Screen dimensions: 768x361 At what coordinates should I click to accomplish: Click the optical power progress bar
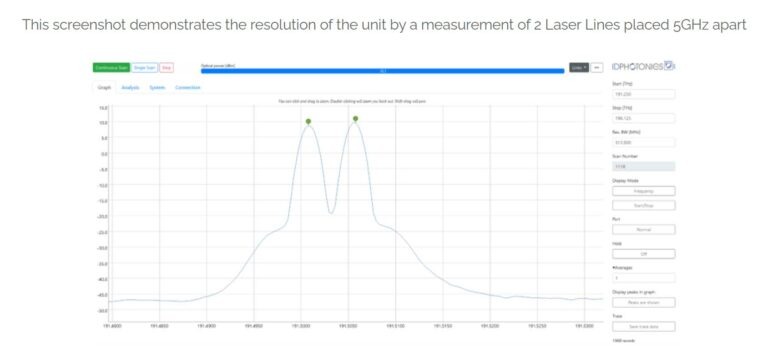click(383, 71)
